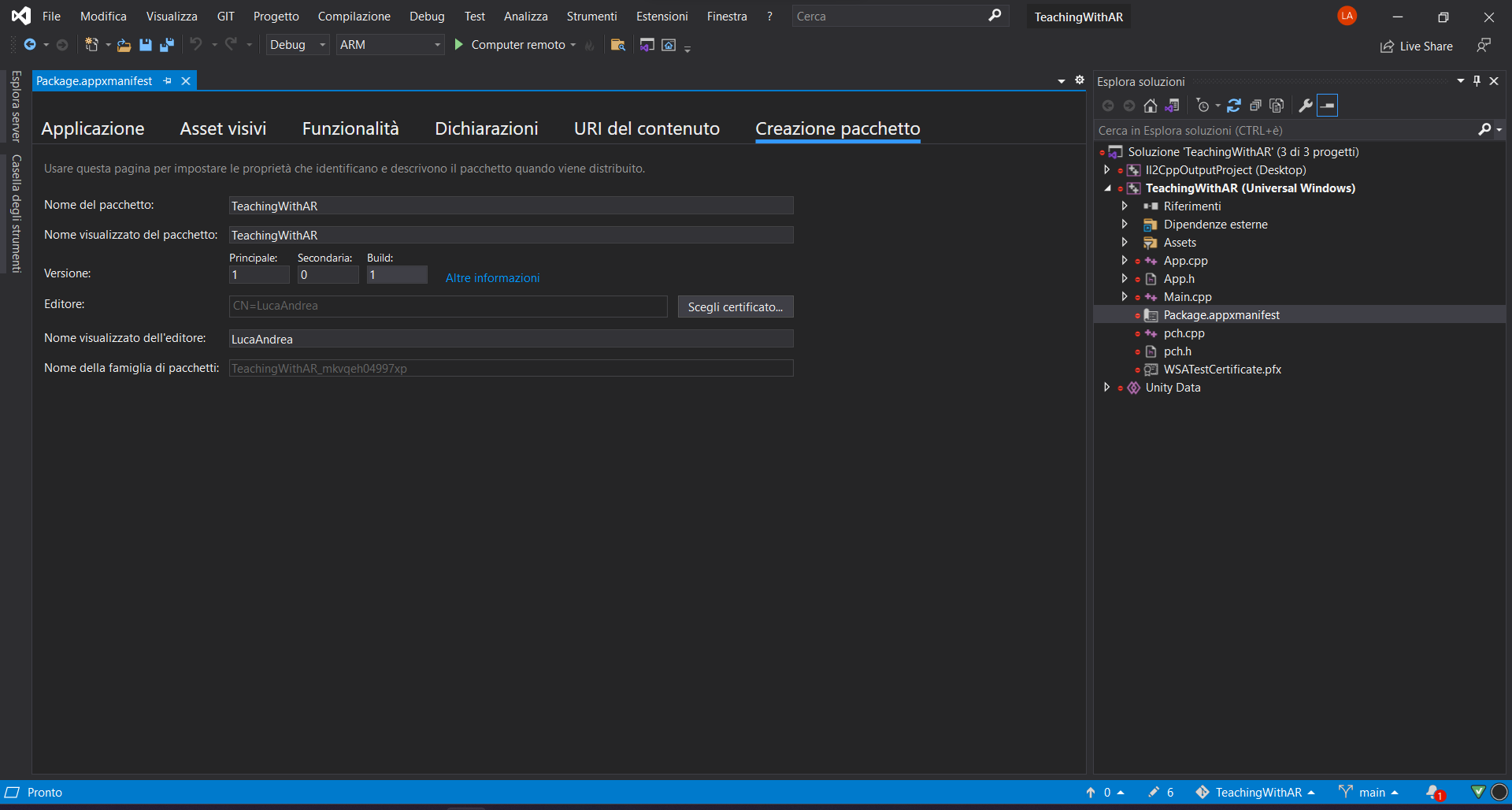This screenshot has width=1512, height=810.
Task: Click the main branch in status bar
Action: coord(1369,793)
